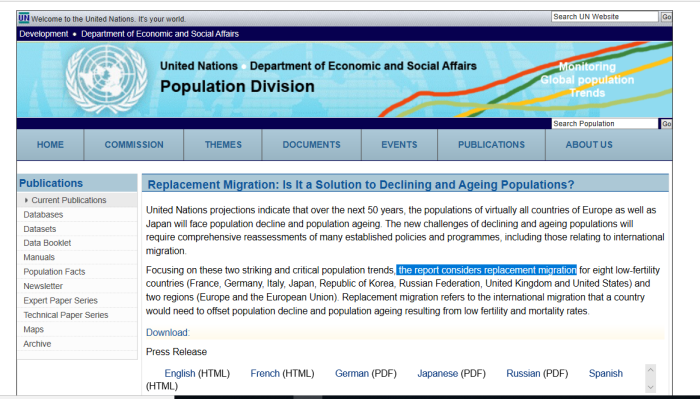Click the scroll up arrow near Spanish link
The height and width of the screenshot is (399, 700).
(650, 370)
